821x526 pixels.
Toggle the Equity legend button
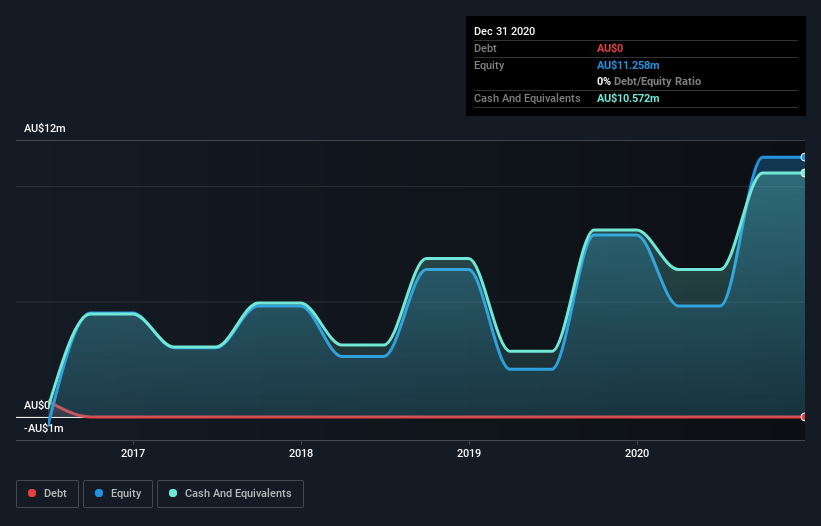pyautogui.click(x=118, y=494)
